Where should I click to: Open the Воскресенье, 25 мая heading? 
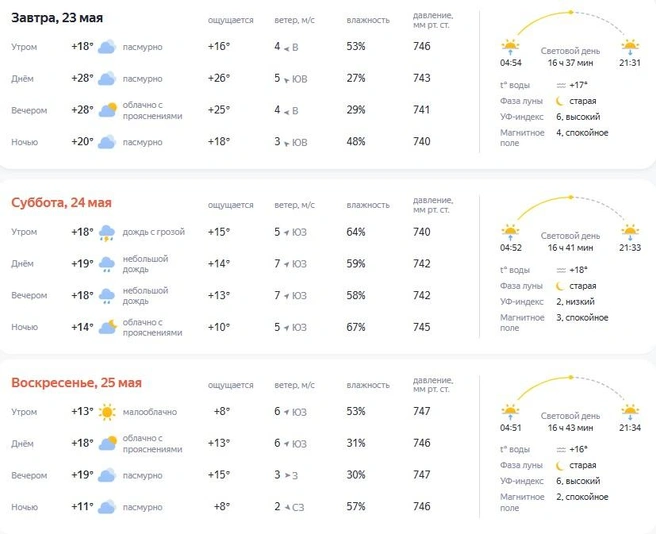click(x=77, y=383)
